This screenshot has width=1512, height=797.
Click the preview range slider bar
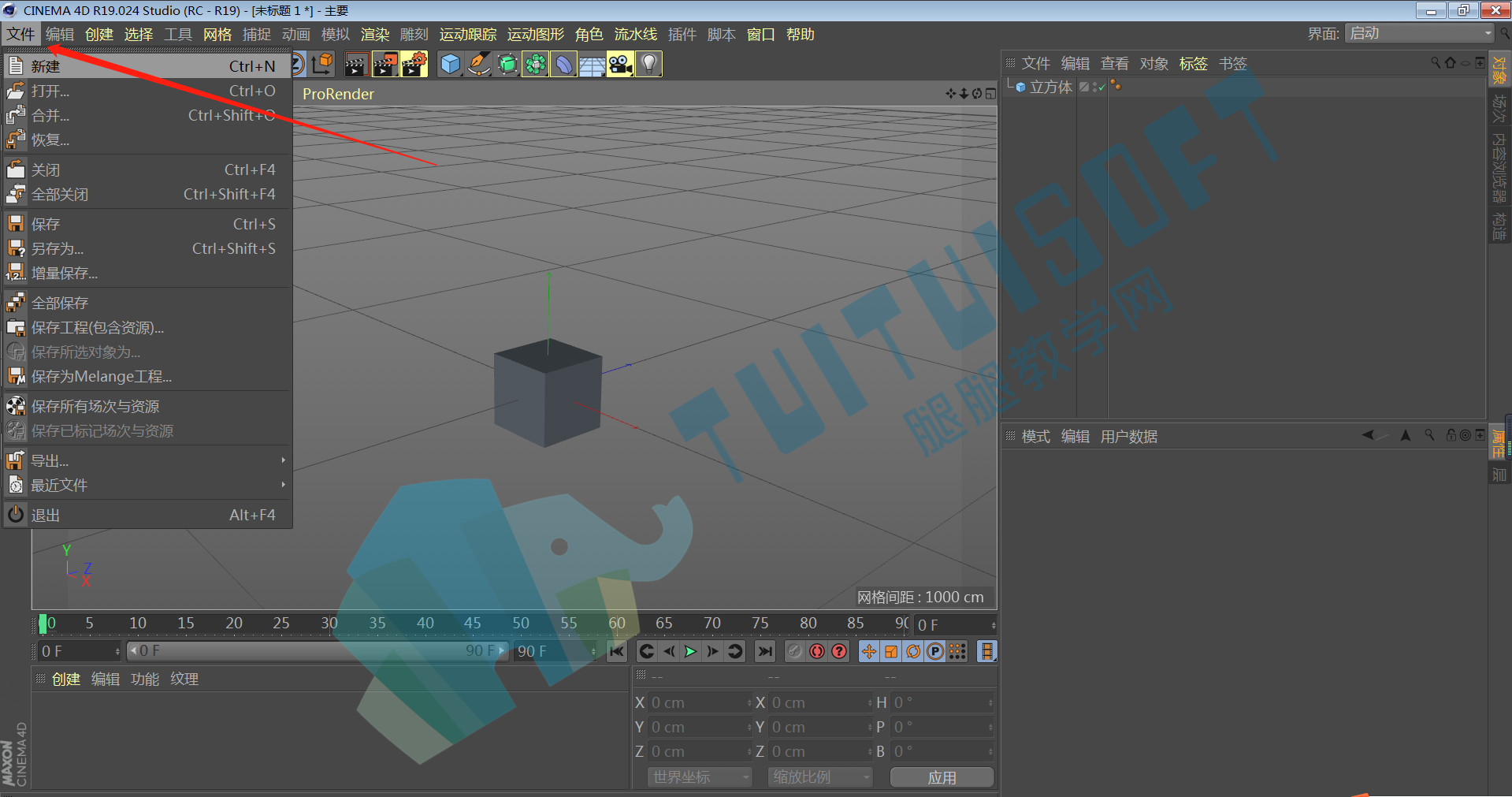tap(317, 650)
